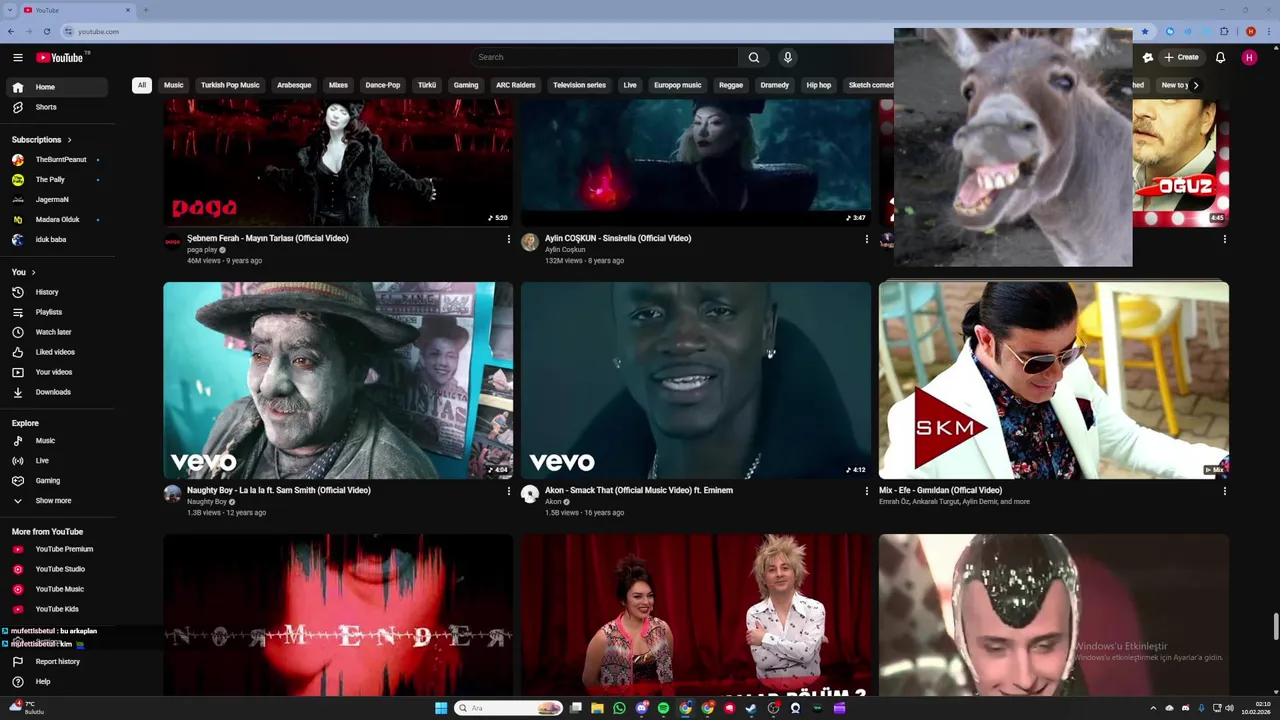
Task: Expand Show more under Explore
Action: (x=58, y=501)
